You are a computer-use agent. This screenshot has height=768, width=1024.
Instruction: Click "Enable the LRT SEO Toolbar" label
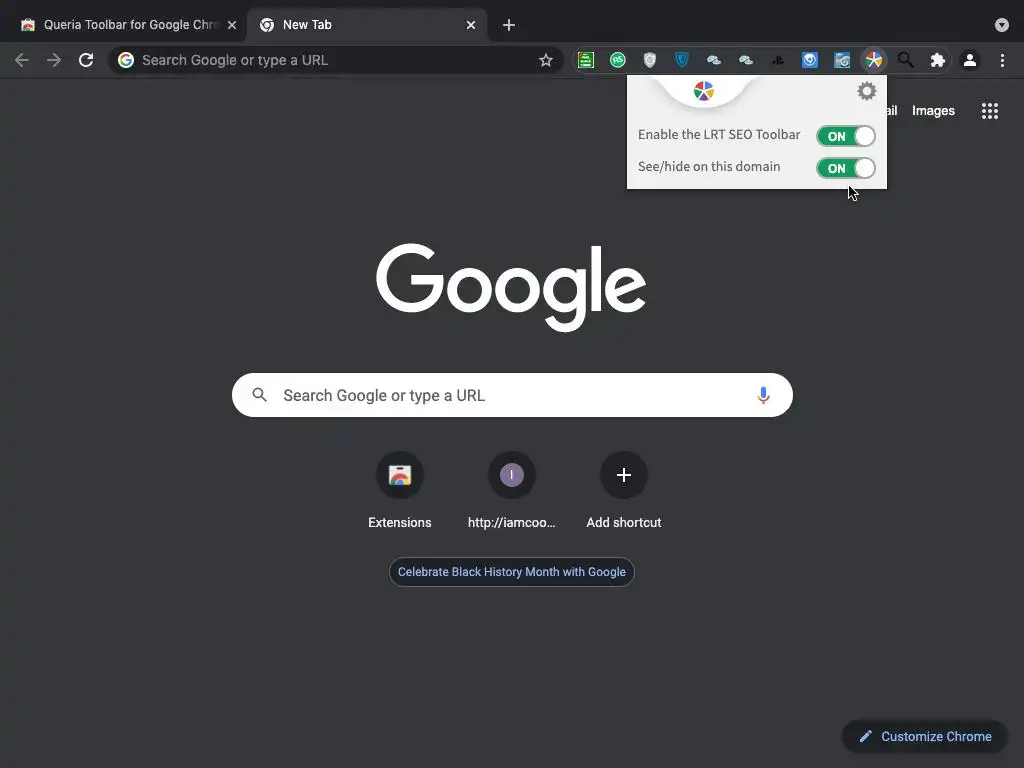coord(718,135)
